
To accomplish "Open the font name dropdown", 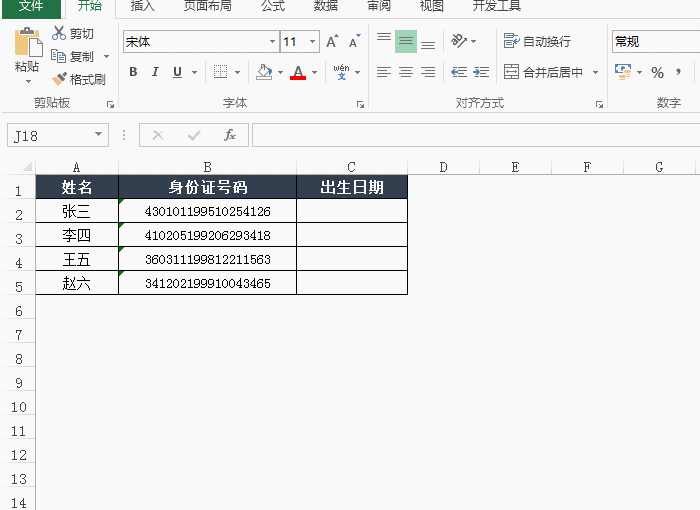I will pyautogui.click(x=272, y=42).
